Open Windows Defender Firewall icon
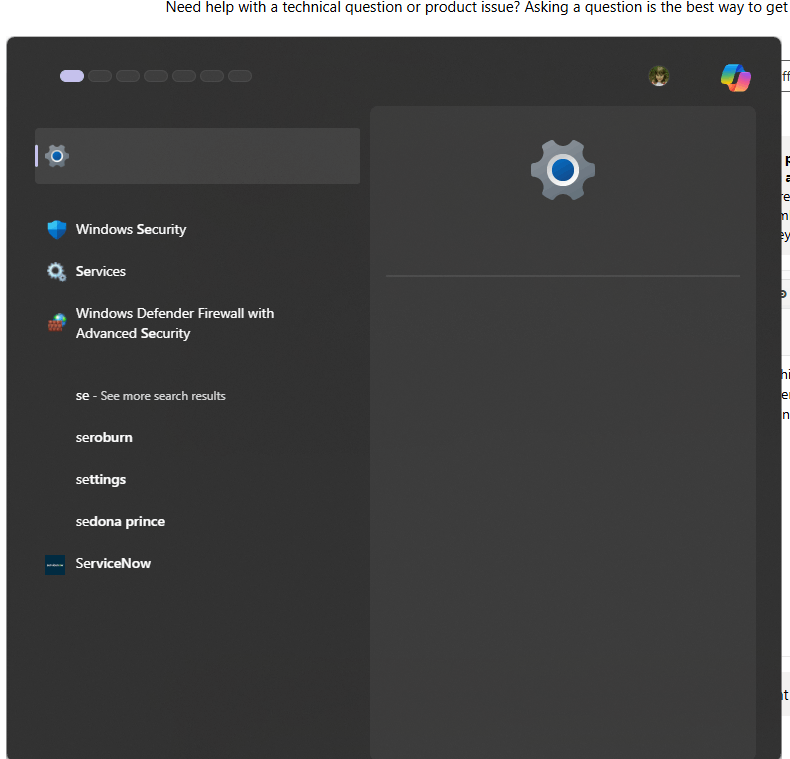The height and width of the screenshot is (759, 790). [x=57, y=323]
